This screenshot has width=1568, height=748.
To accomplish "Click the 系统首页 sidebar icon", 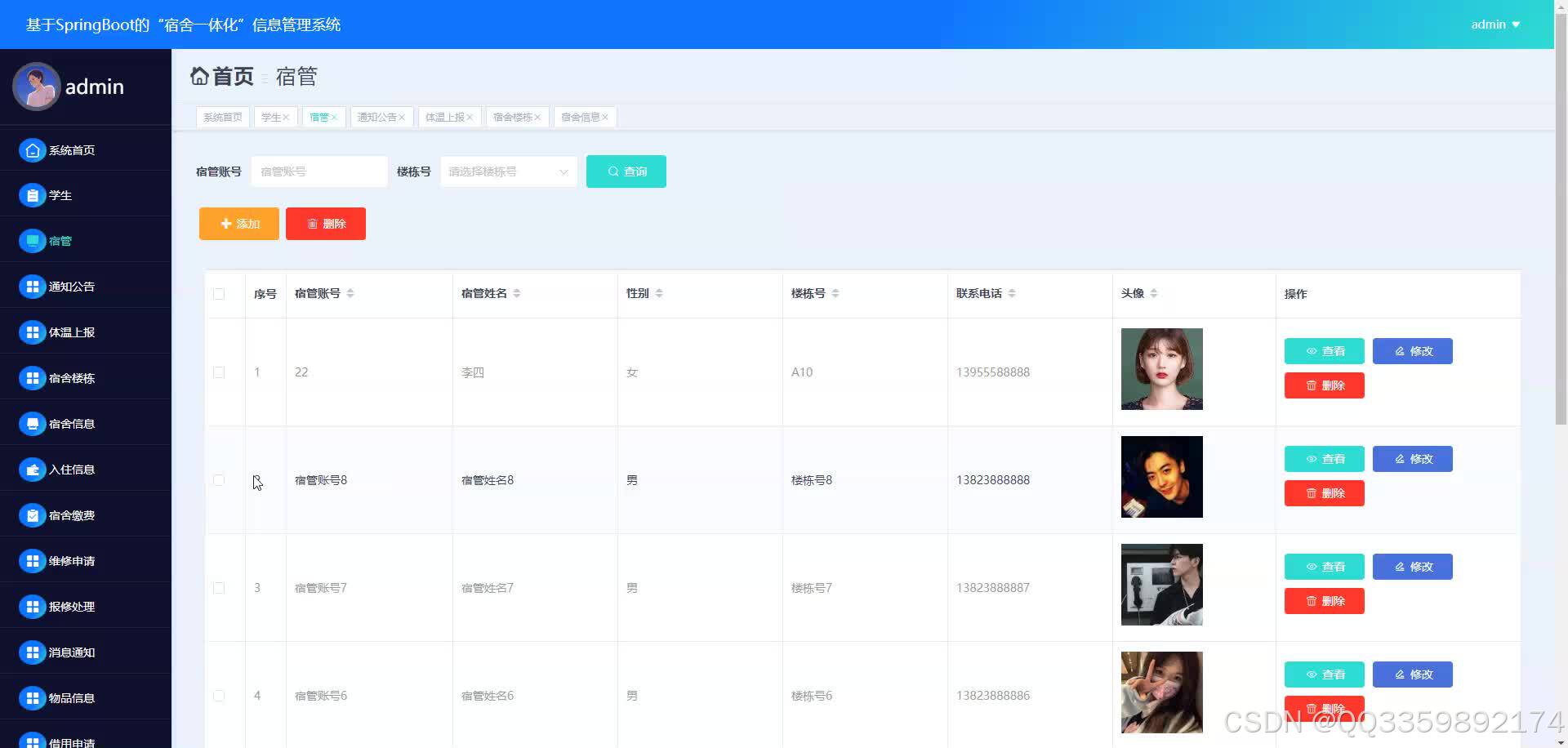I will (x=32, y=150).
